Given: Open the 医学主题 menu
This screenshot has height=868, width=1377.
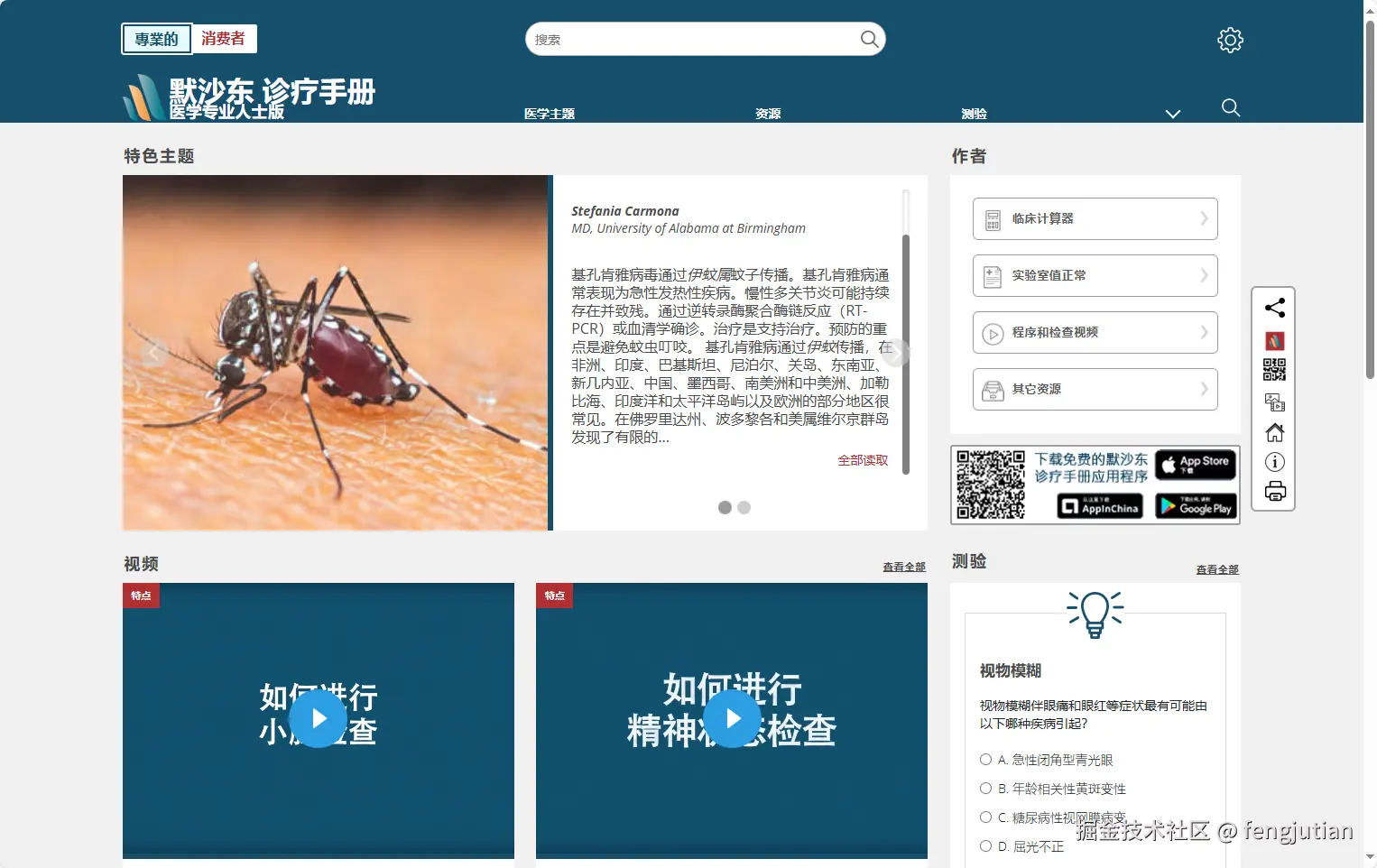Looking at the screenshot, I should (549, 114).
